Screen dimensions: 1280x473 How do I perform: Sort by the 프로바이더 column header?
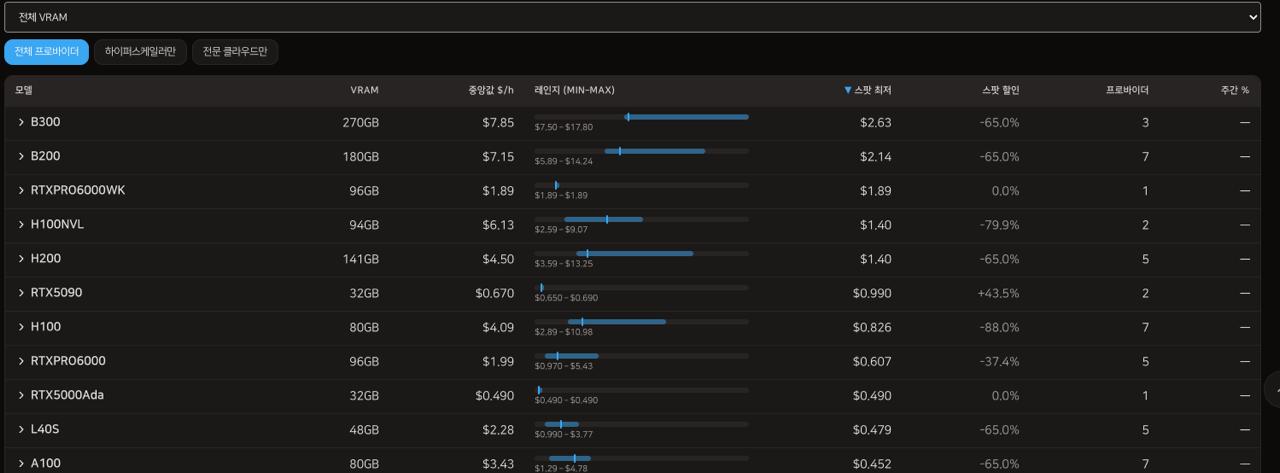pyautogui.click(x=1127, y=90)
